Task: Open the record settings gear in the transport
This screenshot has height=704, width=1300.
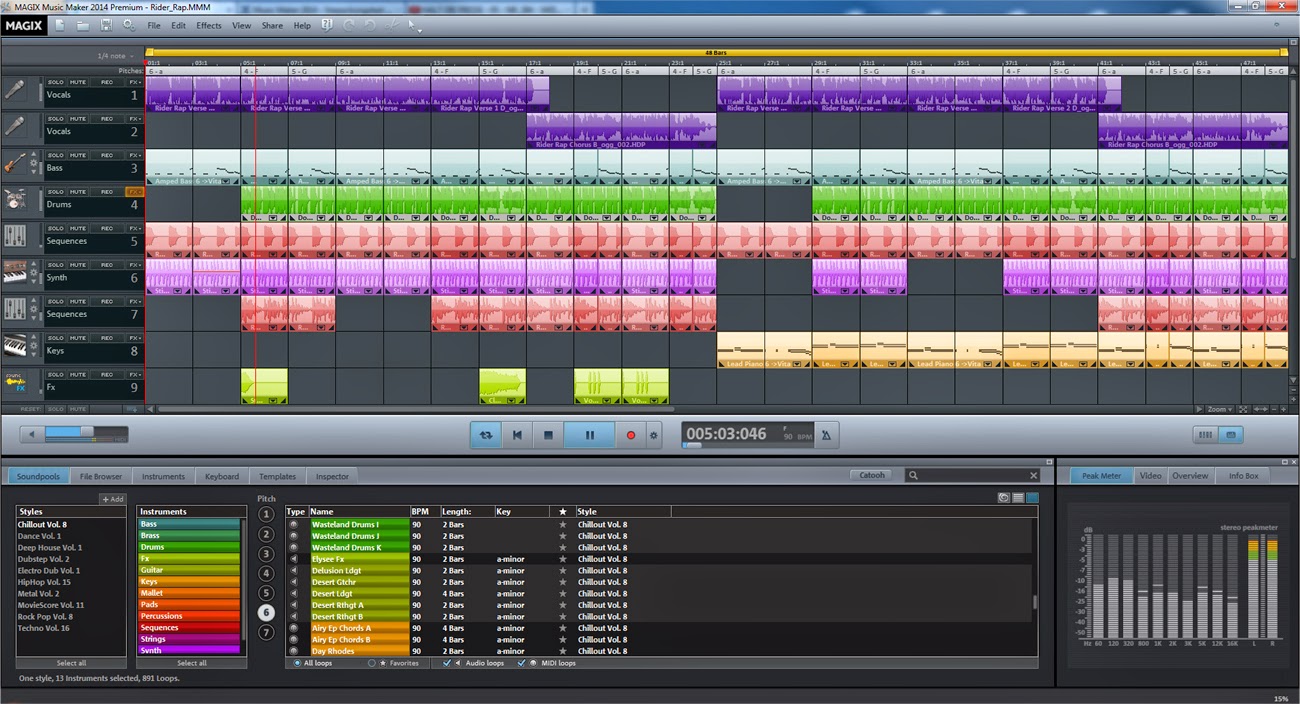Action: (x=654, y=435)
